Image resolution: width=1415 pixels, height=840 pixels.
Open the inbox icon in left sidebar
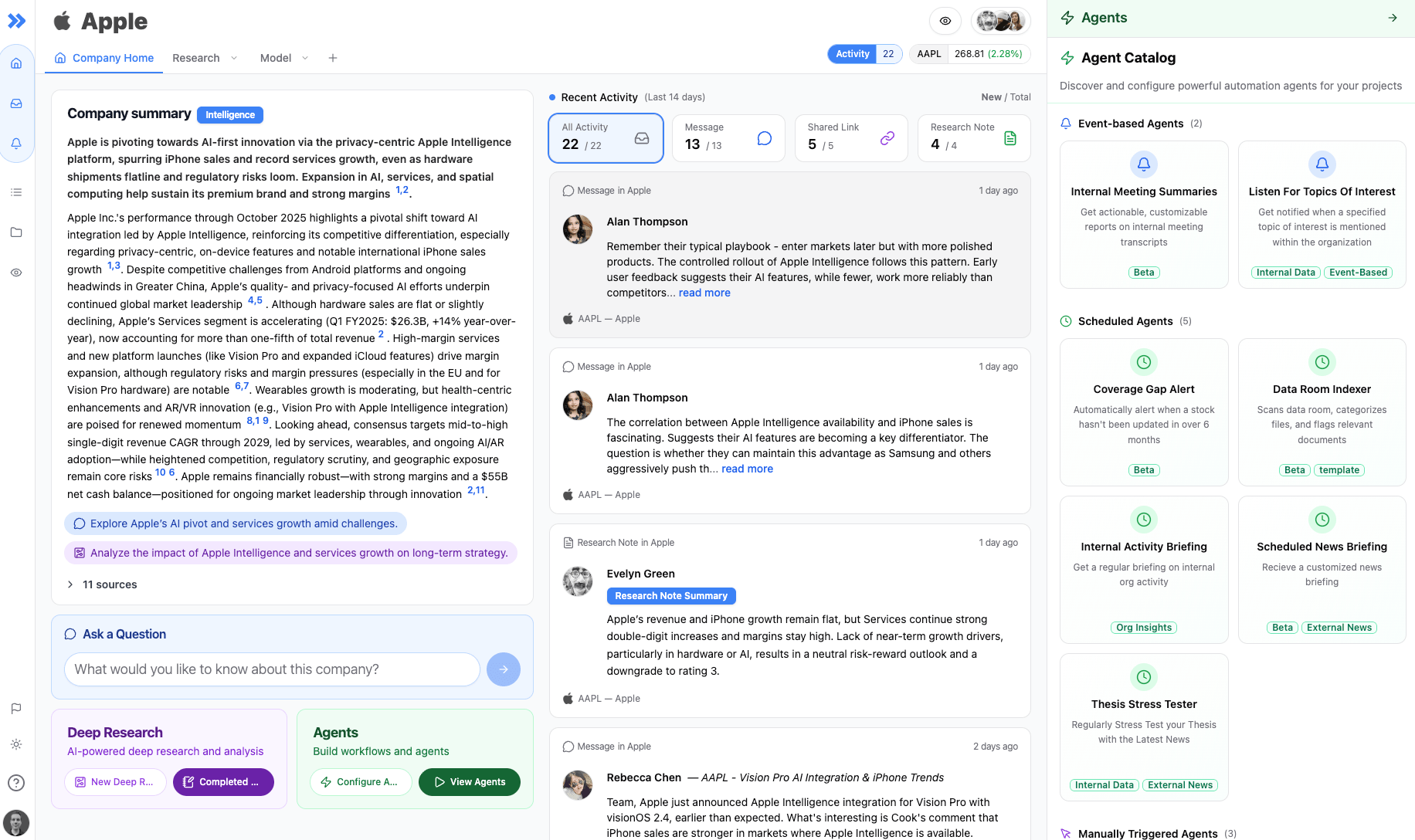16,103
